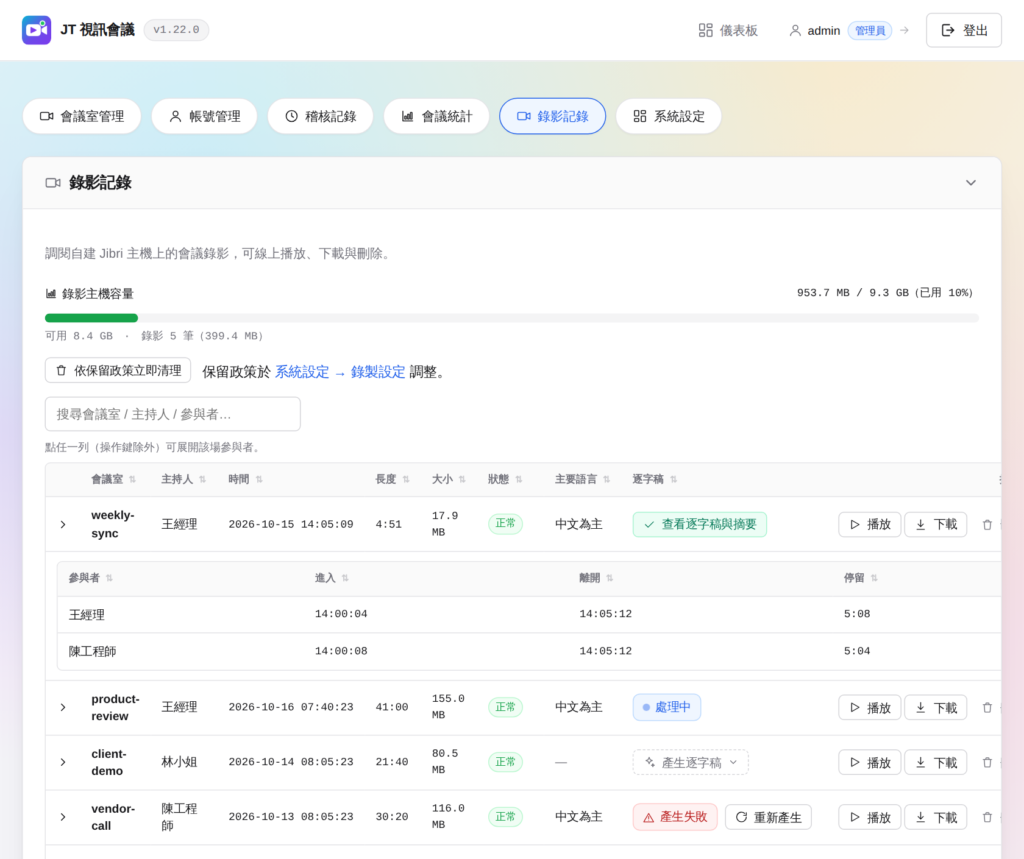Click the arrow icon beside 管理員 badge
The width and height of the screenshot is (1024, 859).
(904, 31)
